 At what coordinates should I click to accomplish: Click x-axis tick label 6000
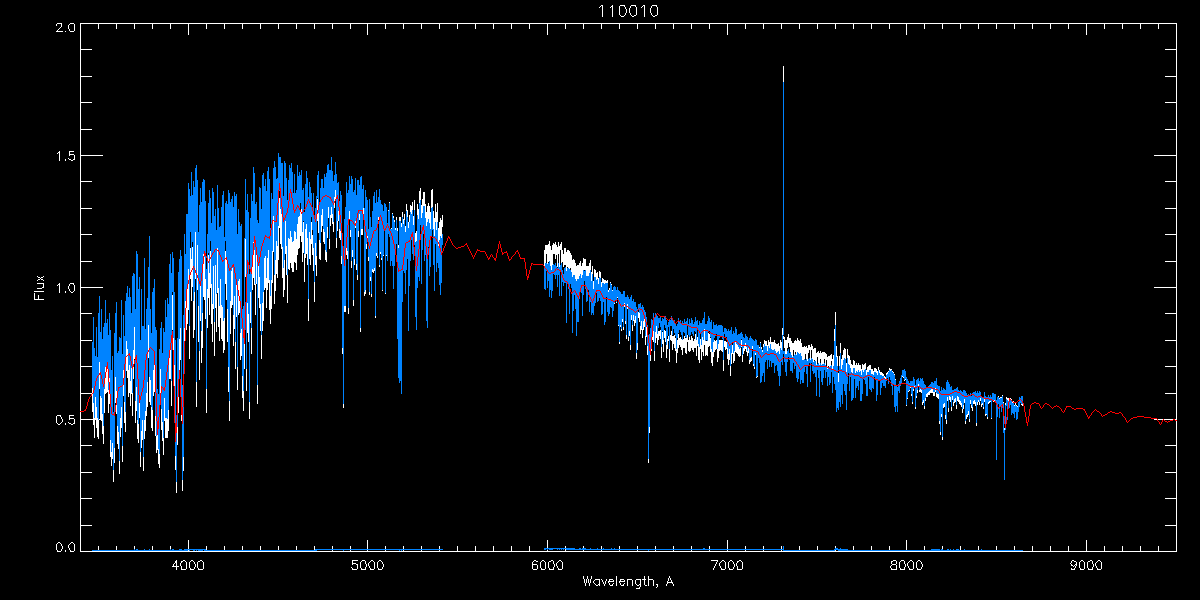click(x=547, y=564)
